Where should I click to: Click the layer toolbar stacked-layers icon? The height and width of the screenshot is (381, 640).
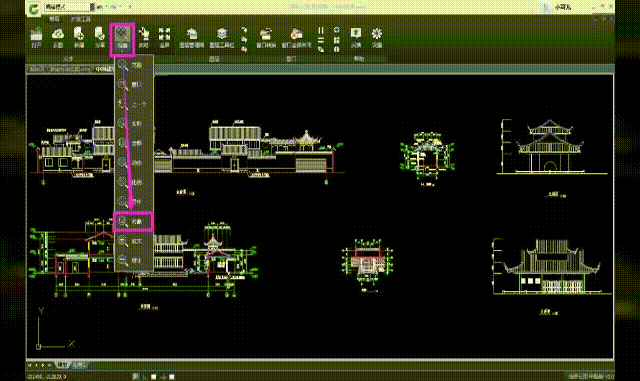pyautogui.click(x=222, y=38)
